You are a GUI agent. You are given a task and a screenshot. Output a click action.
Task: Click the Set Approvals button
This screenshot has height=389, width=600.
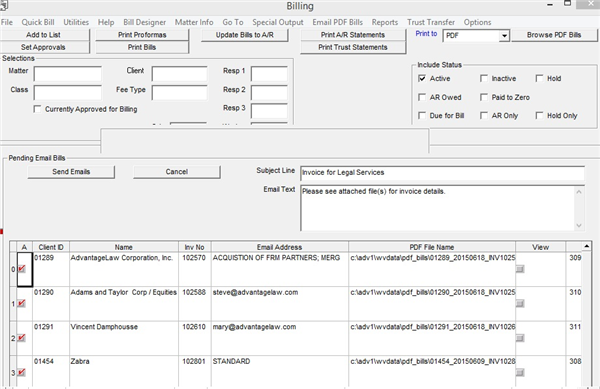click(44, 47)
